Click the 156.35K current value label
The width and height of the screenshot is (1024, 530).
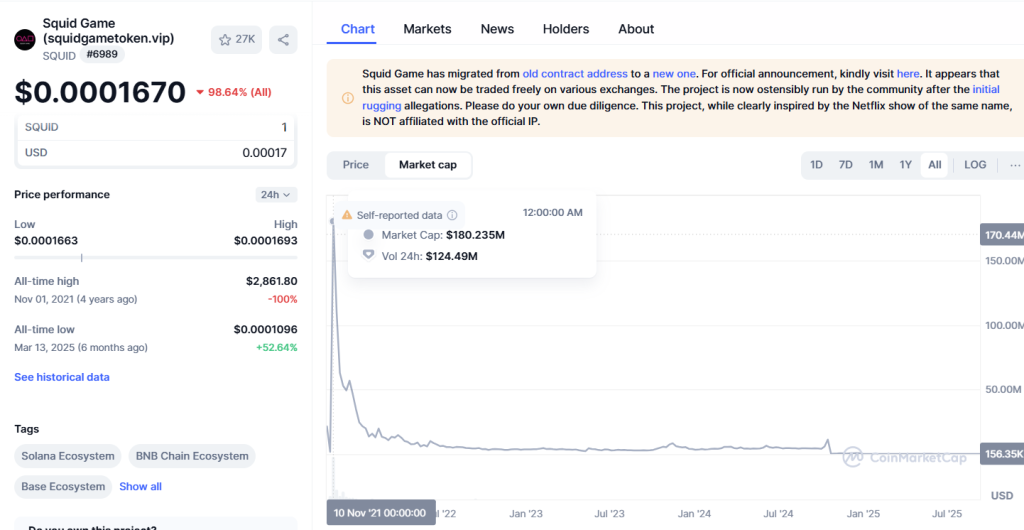pyautogui.click(x=1002, y=454)
